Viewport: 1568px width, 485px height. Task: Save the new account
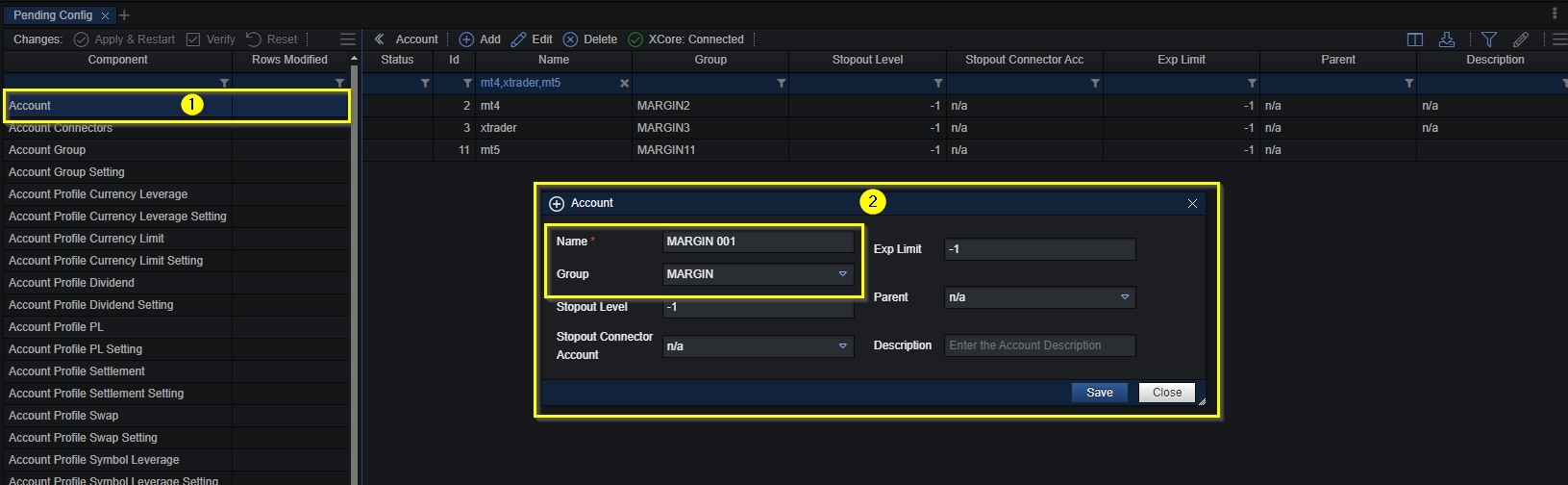pyautogui.click(x=1100, y=393)
